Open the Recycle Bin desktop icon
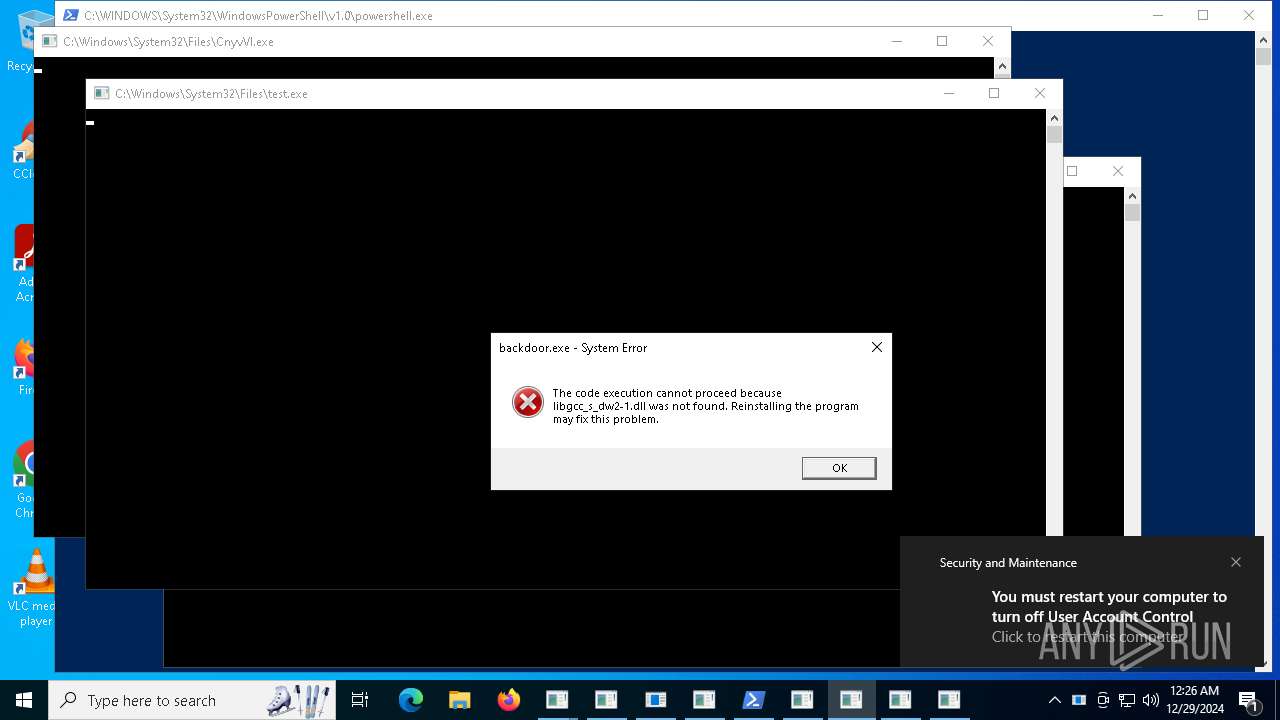The width and height of the screenshot is (1280, 720). [x=30, y=40]
